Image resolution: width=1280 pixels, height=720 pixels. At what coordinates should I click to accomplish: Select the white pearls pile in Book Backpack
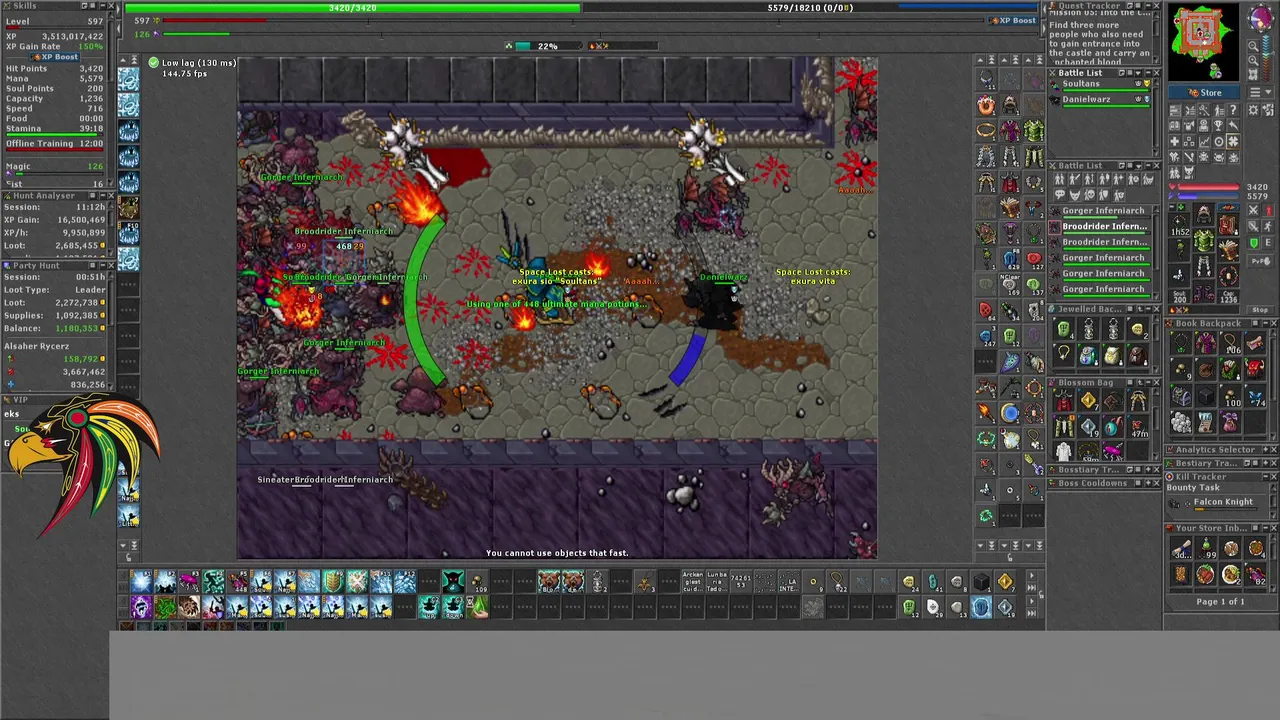(x=1181, y=421)
